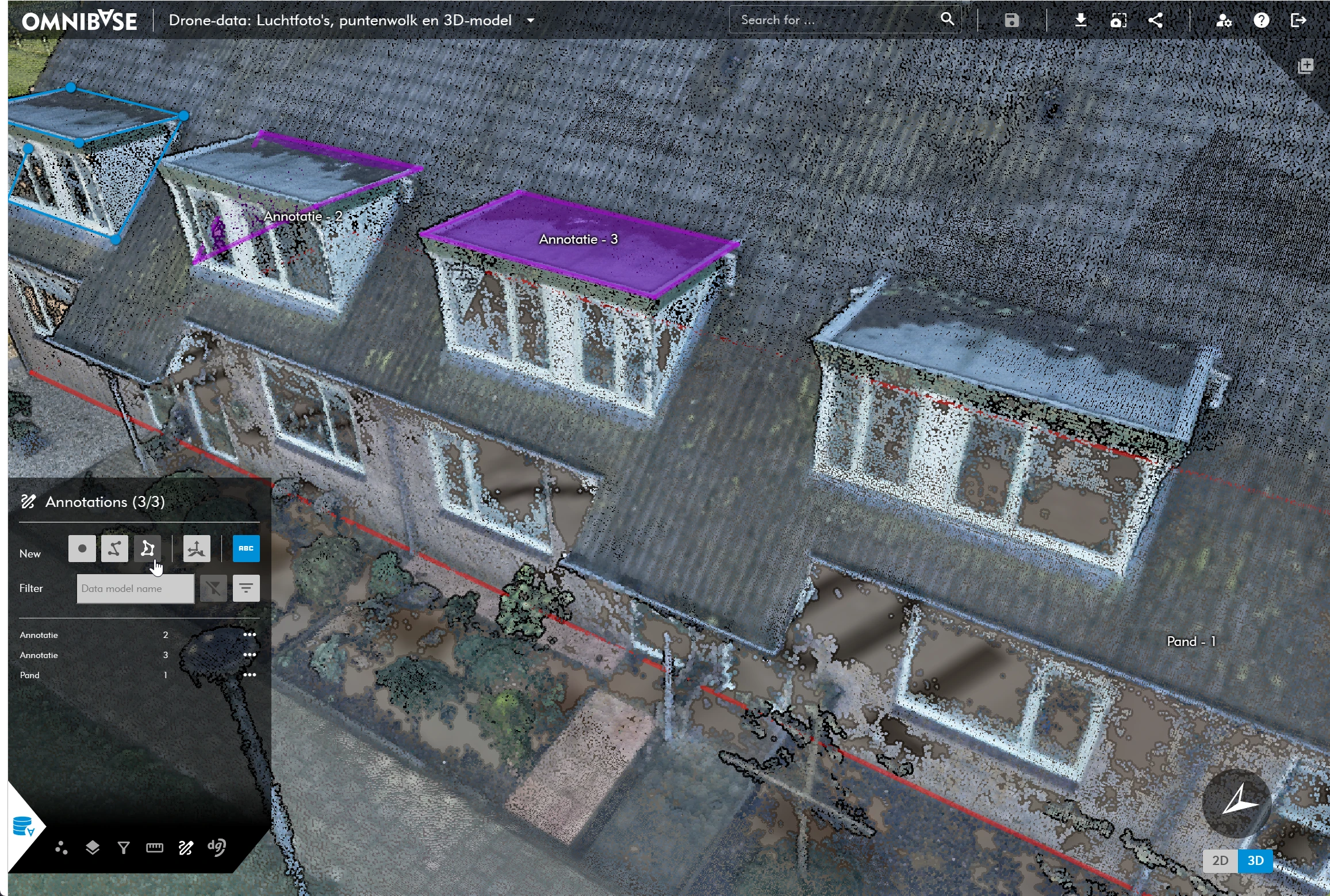1330x896 pixels.
Task: Focus the Data model name filter field
Action: (x=135, y=589)
